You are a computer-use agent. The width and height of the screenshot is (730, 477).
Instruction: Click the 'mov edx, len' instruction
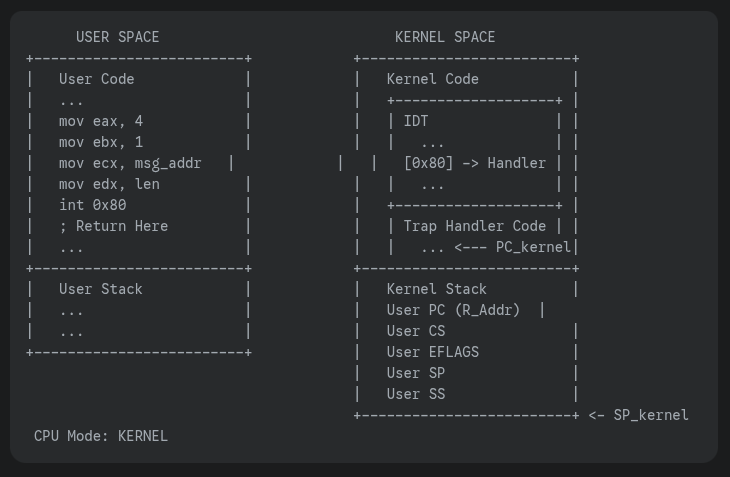[x=109, y=184]
